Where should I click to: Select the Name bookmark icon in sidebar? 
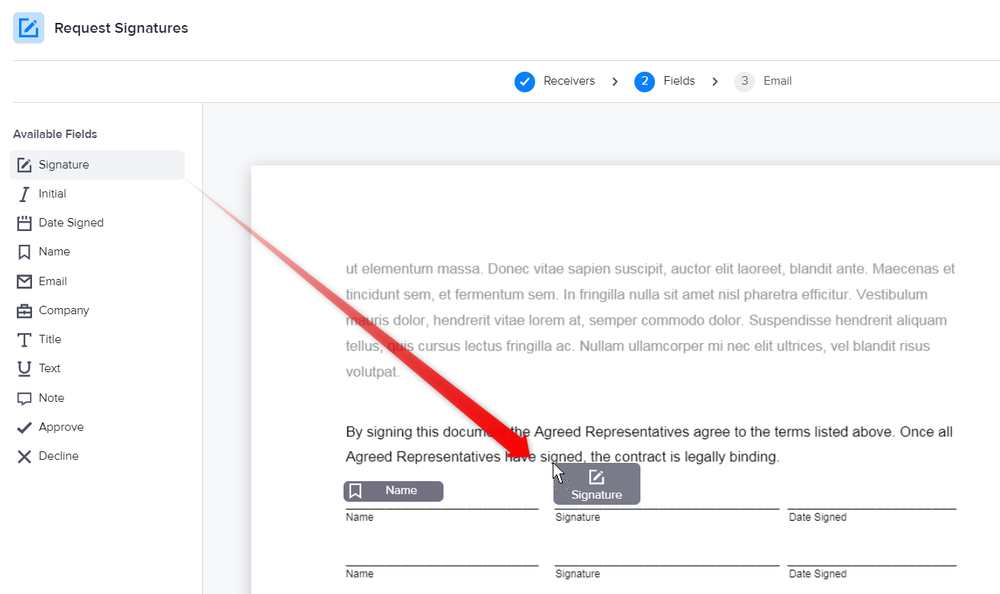click(24, 252)
